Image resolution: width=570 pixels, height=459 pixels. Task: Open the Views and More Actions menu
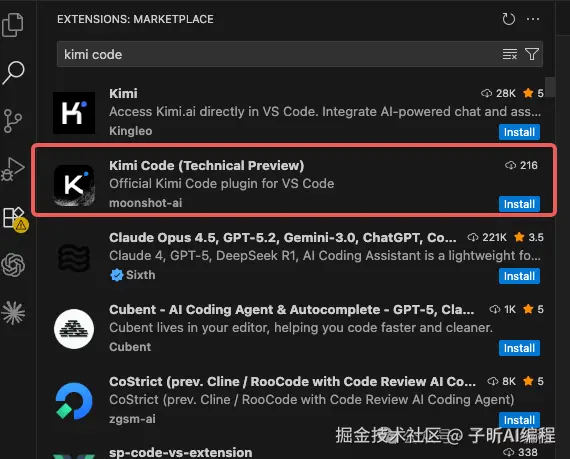[x=533, y=19]
